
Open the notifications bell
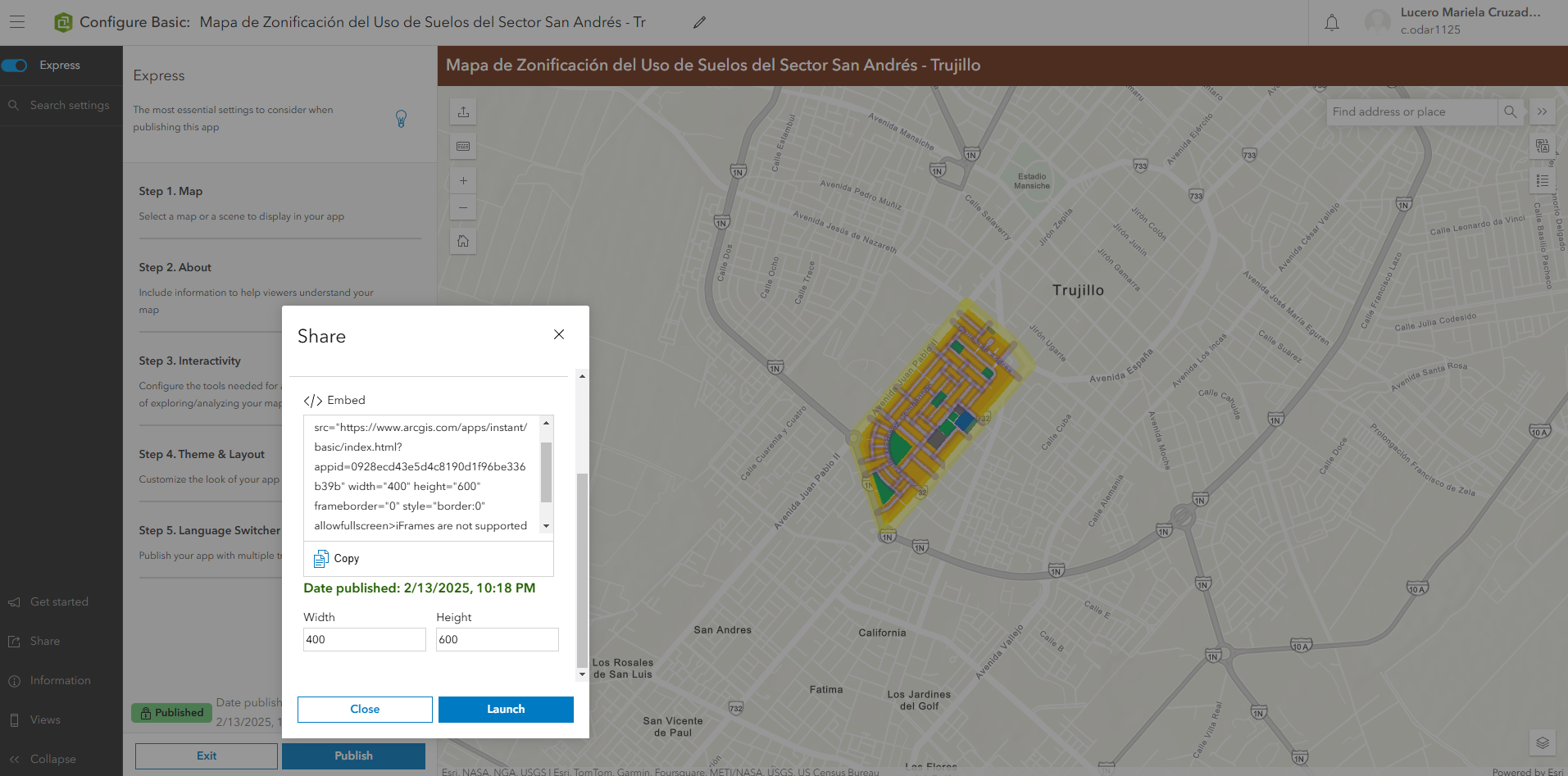(x=1332, y=23)
